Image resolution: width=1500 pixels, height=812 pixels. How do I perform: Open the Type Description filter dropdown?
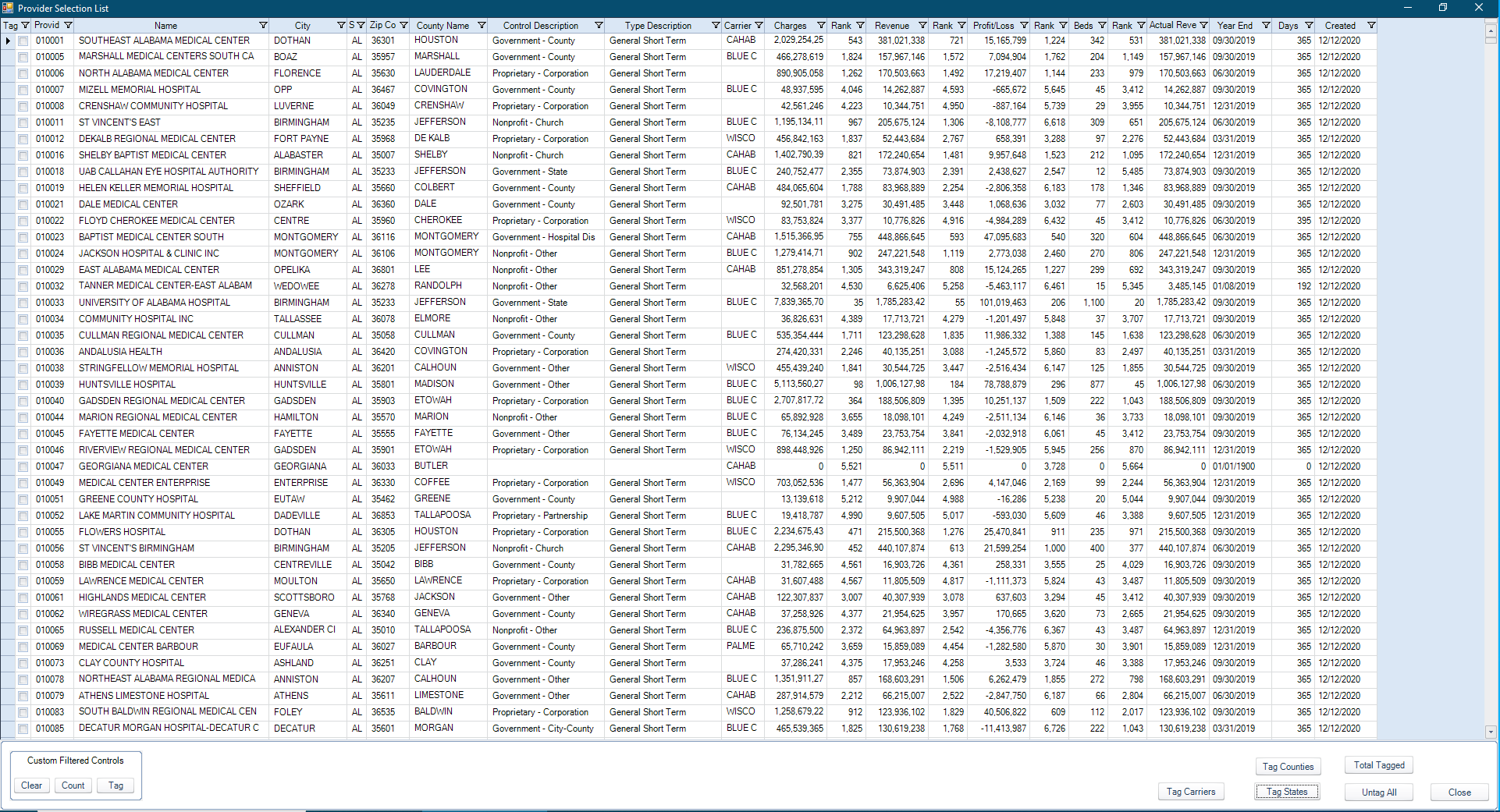[x=714, y=25]
